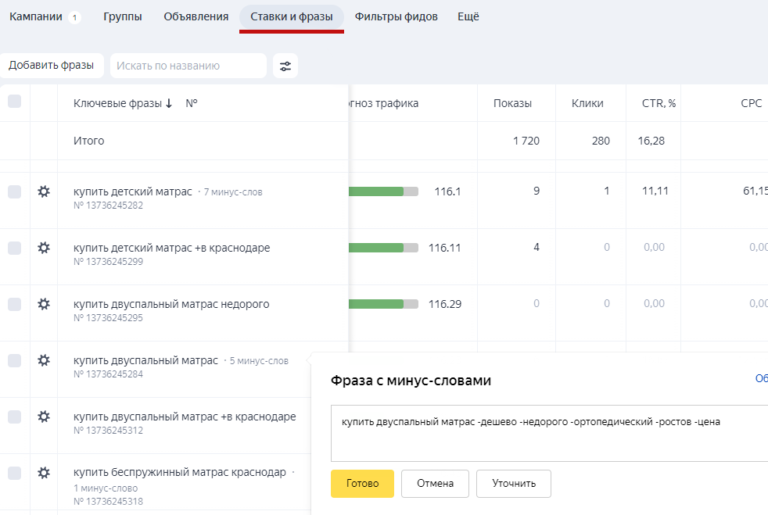
Task: Click traffic forecast bar for 116.11 row
Action: [x=384, y=248]
